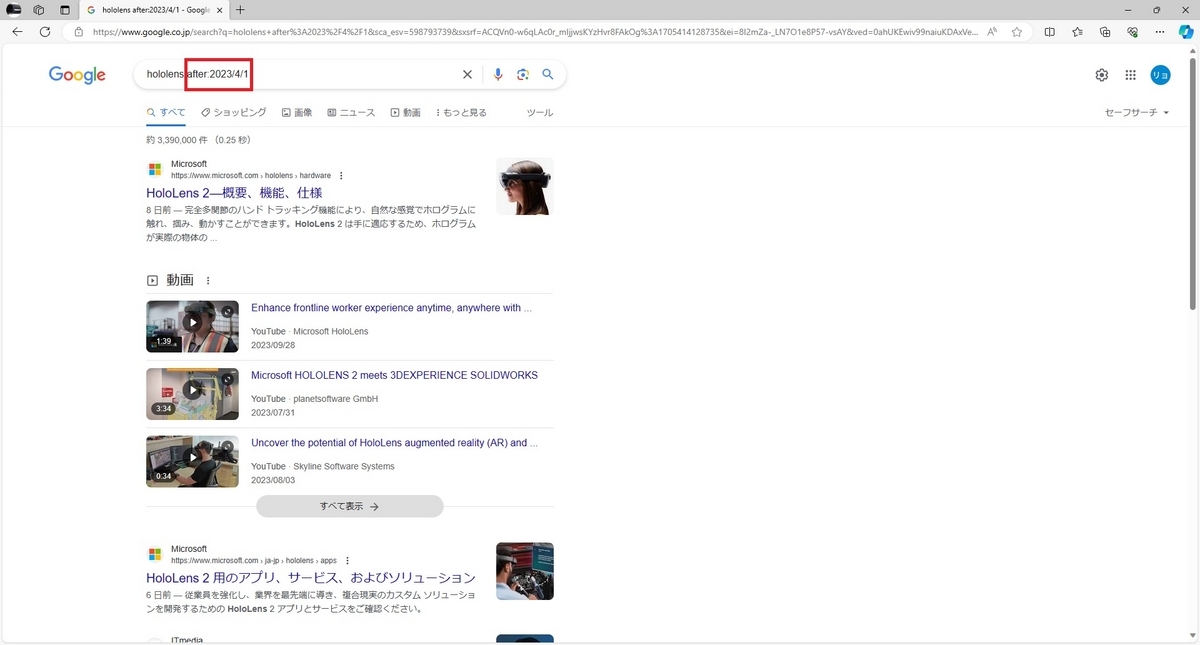Open Microsoft HOLOLENS 2 meets 3DEXPERIENCE link
Screen dimensions: 1200x645
pyautogui.click(x=394, y=375)
